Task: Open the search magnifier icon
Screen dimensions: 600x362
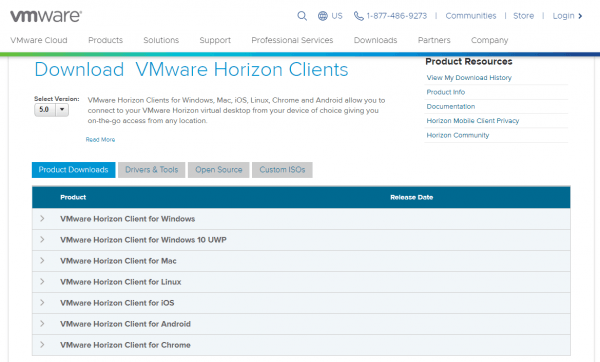Action: pos(302,16)
